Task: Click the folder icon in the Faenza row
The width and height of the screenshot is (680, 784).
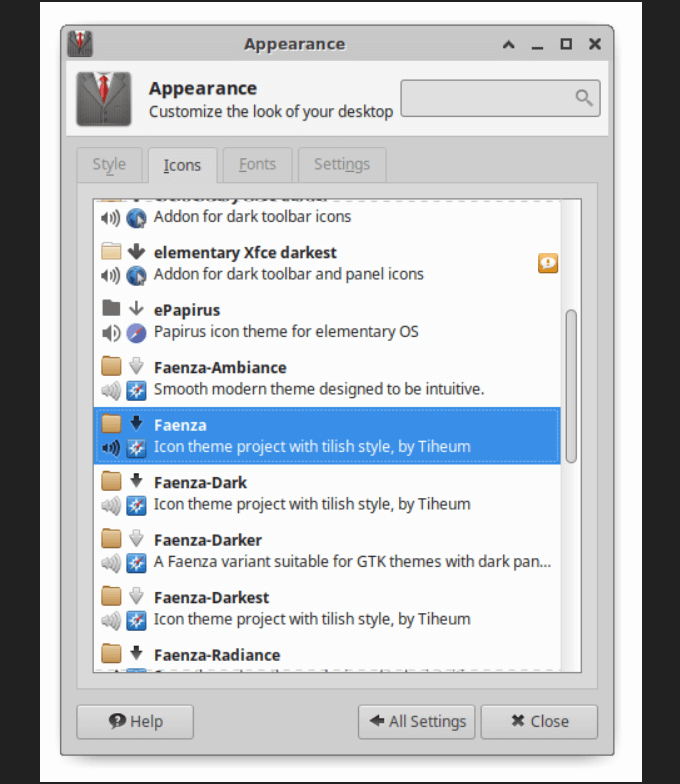Action: coord(111,424)
